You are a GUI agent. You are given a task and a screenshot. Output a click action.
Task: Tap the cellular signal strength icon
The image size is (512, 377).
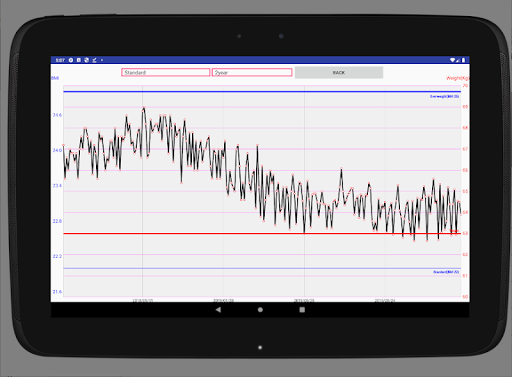458,60
